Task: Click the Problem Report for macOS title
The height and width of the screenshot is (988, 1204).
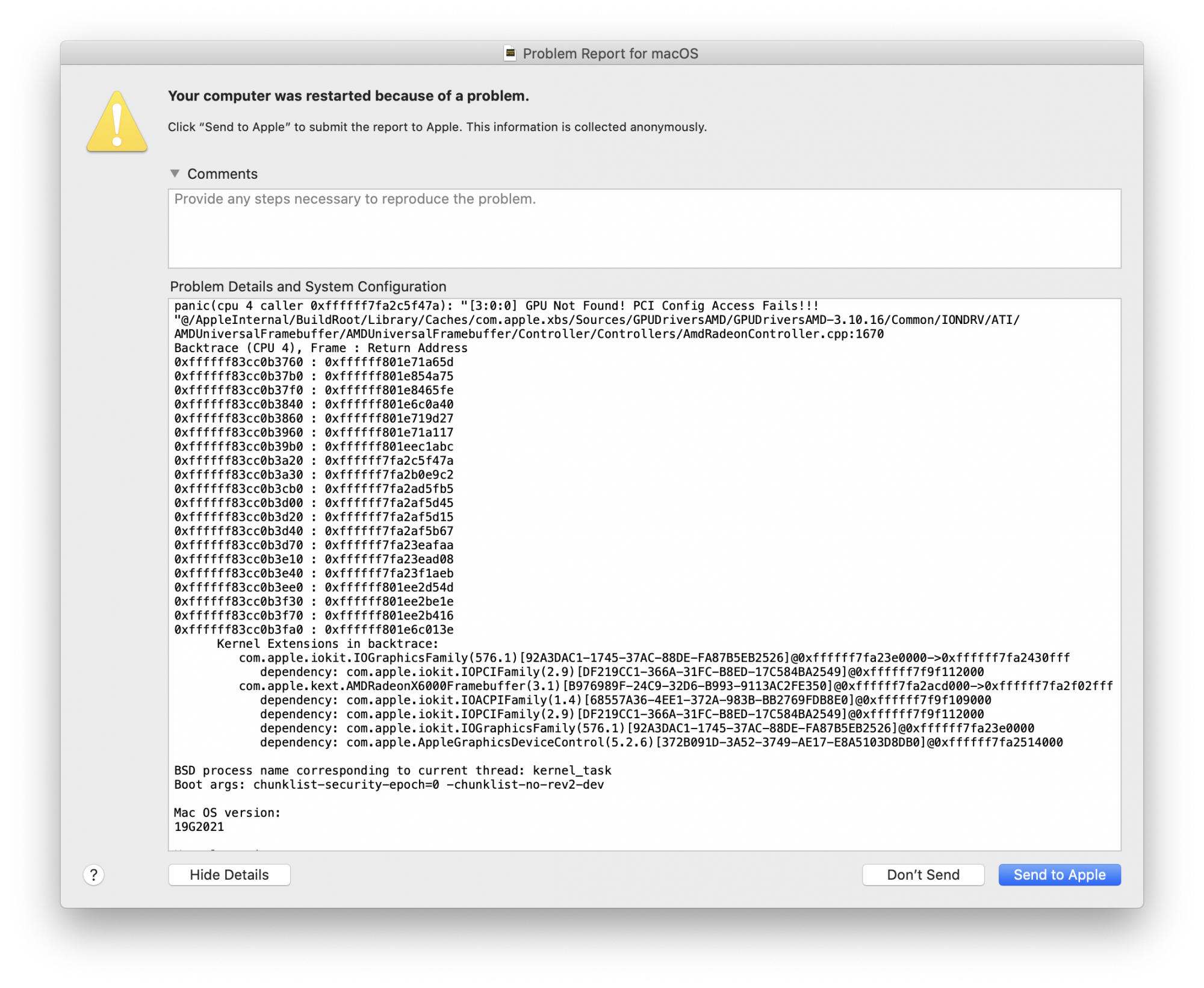Action: (x=610, y=54)
